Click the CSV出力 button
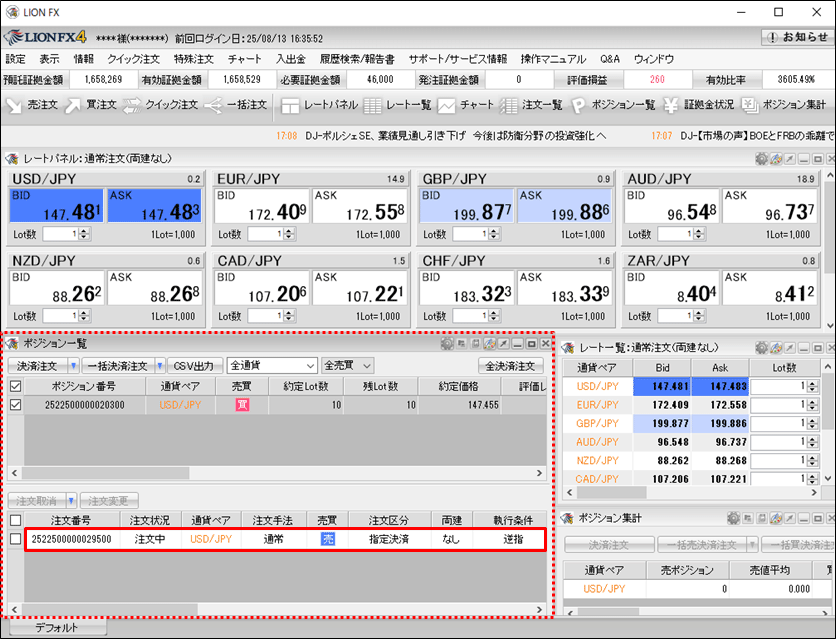This screenshot has height=639, width=836. pos(194,366)
